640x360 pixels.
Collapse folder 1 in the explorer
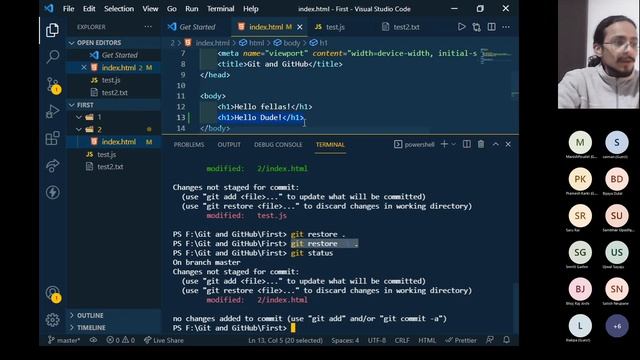[79, 117]
